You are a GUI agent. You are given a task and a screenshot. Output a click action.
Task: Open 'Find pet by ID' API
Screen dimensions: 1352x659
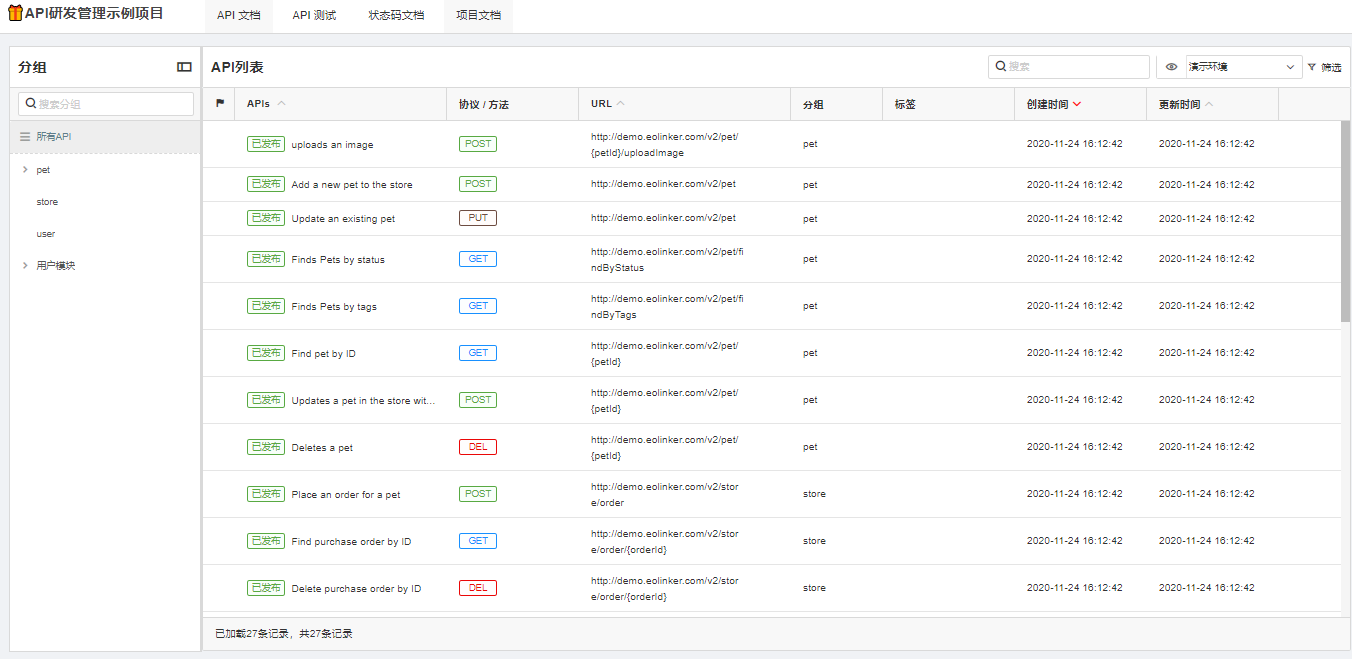[323, 354]
